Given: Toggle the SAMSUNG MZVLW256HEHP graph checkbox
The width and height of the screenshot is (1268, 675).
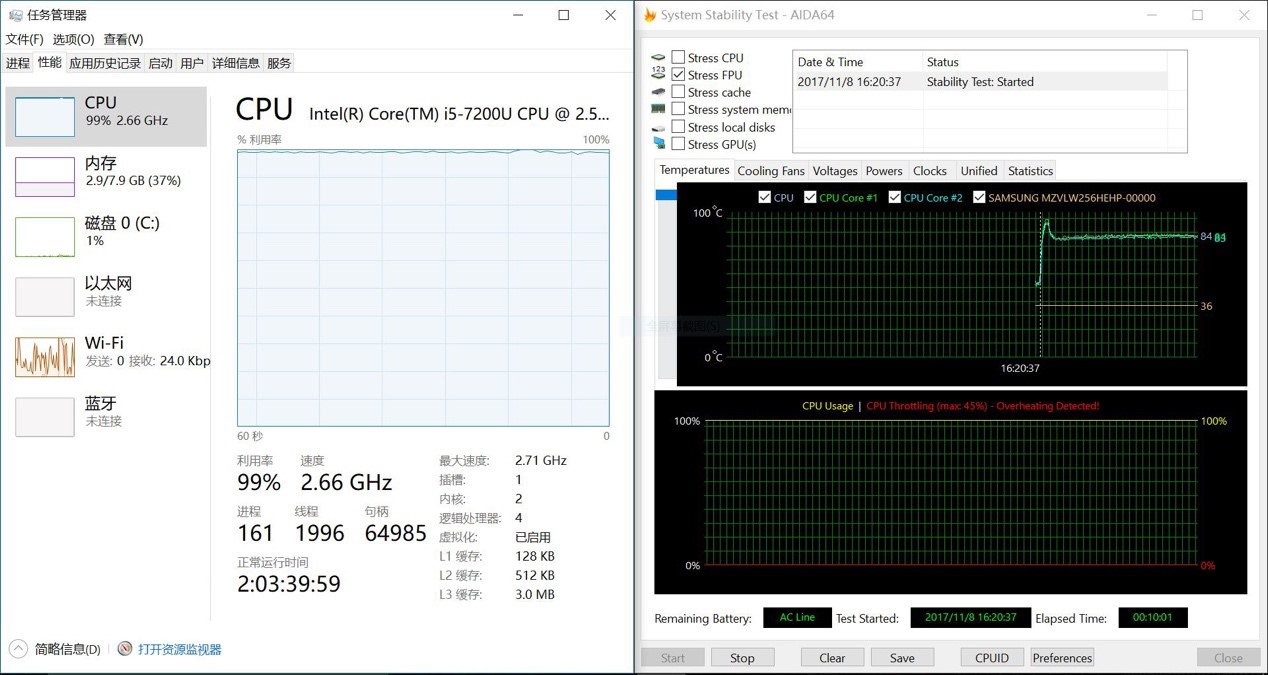Looking at the screenshot, I should (979, 197).
